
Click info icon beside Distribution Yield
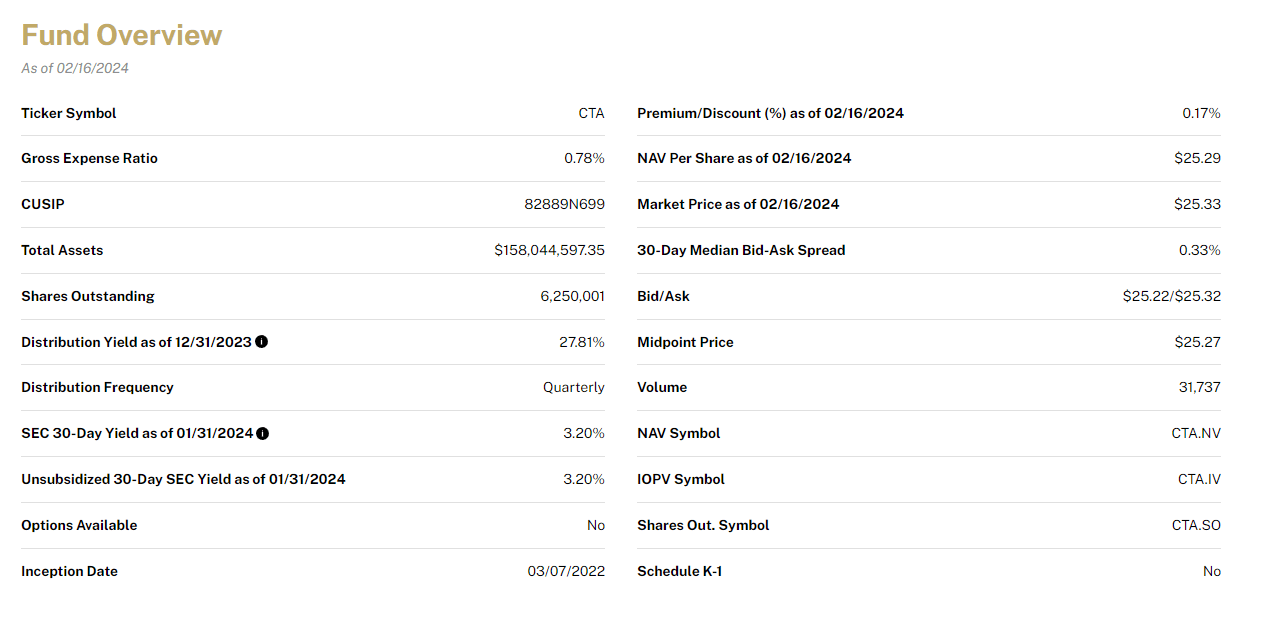[262, 342]
